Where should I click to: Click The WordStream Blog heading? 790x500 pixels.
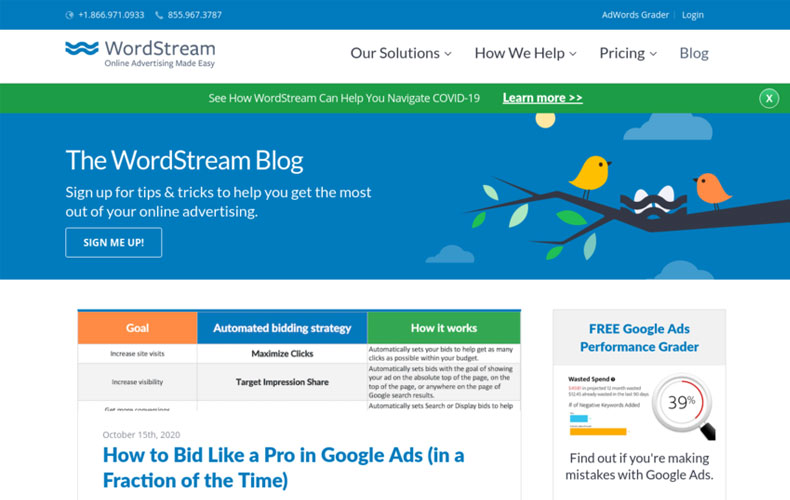pyautogui.click(x=184, y=161)
